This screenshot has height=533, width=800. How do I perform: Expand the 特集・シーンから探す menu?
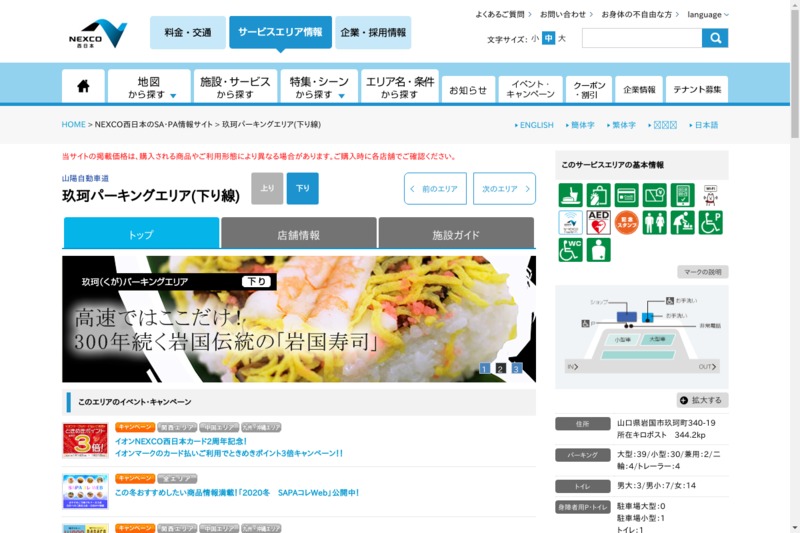point(319,87)
